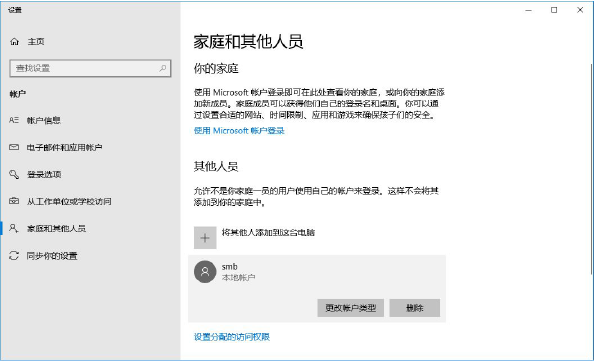
Task: Click the sign-in options key icon
Action: pyautogui.click(x=14, y=174)
